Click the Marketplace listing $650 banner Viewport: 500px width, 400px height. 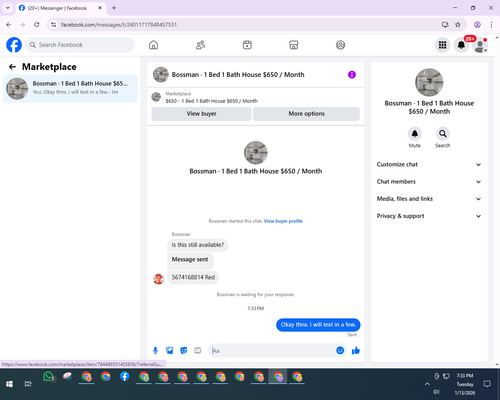[x=255, y=97]
